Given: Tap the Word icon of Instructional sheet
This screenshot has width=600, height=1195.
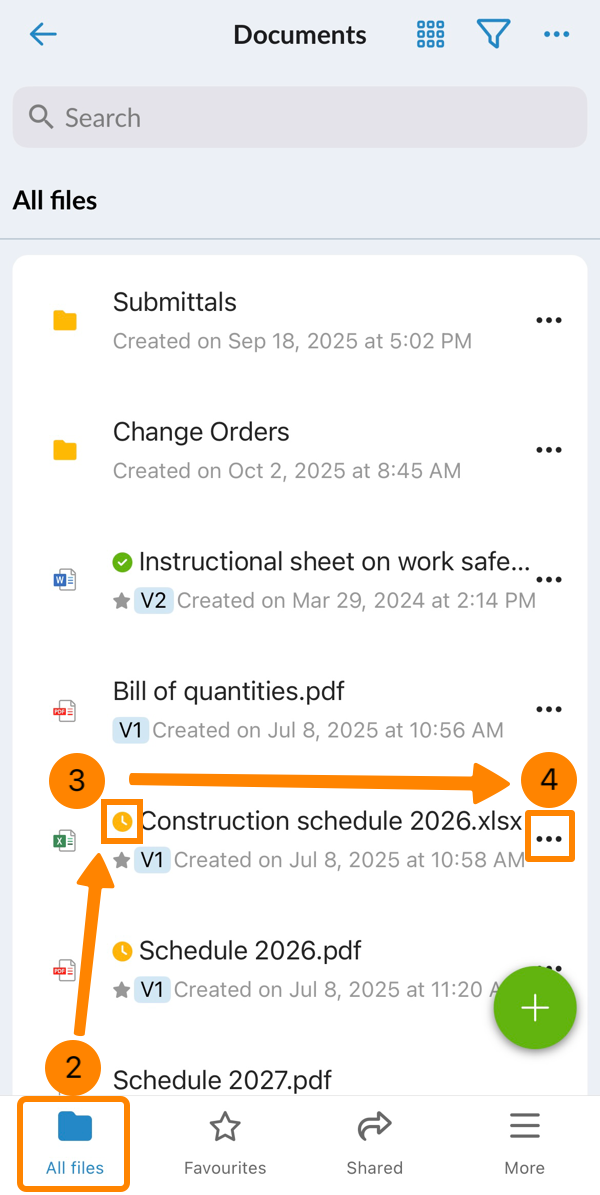Looking at the screenshot, I should point(65,579).
